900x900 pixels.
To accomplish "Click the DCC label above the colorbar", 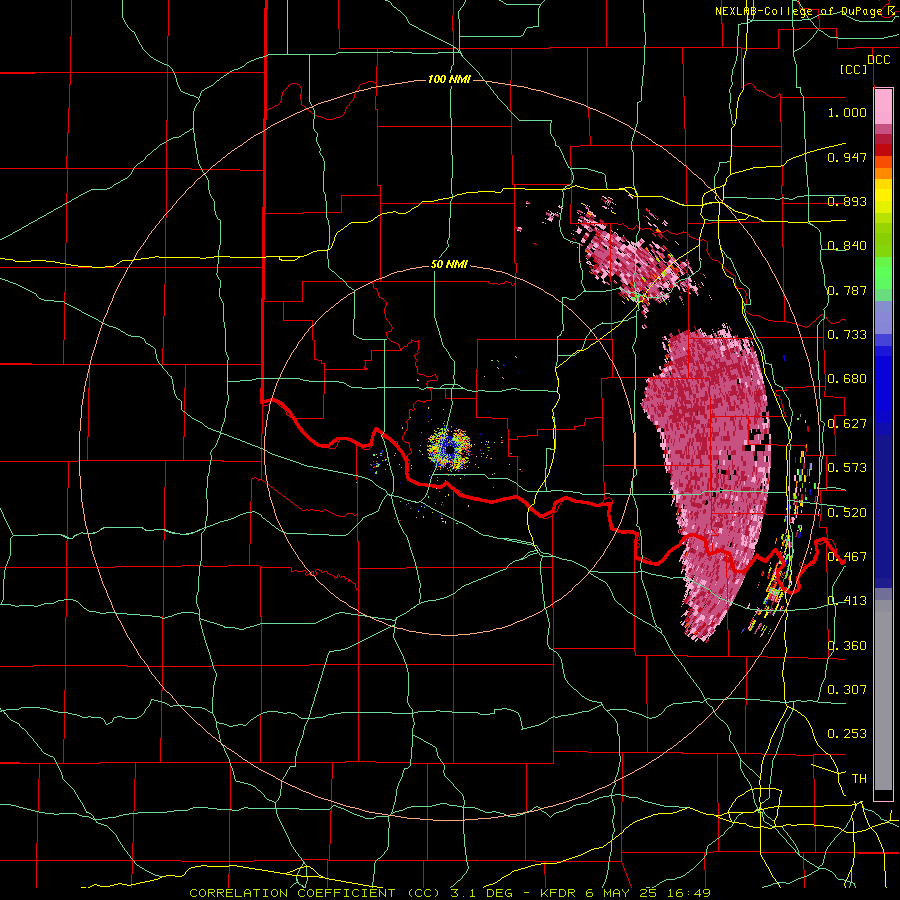I will point(879,60).
